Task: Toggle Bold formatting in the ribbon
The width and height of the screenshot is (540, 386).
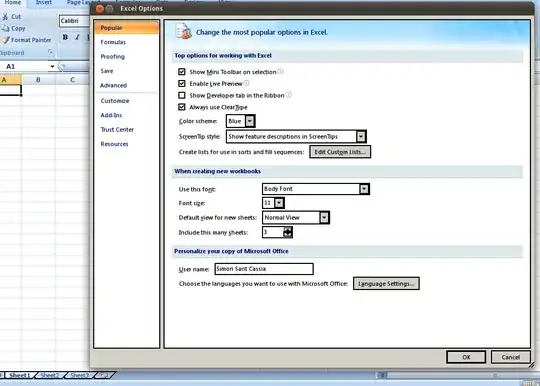Action: click(65, 37)
